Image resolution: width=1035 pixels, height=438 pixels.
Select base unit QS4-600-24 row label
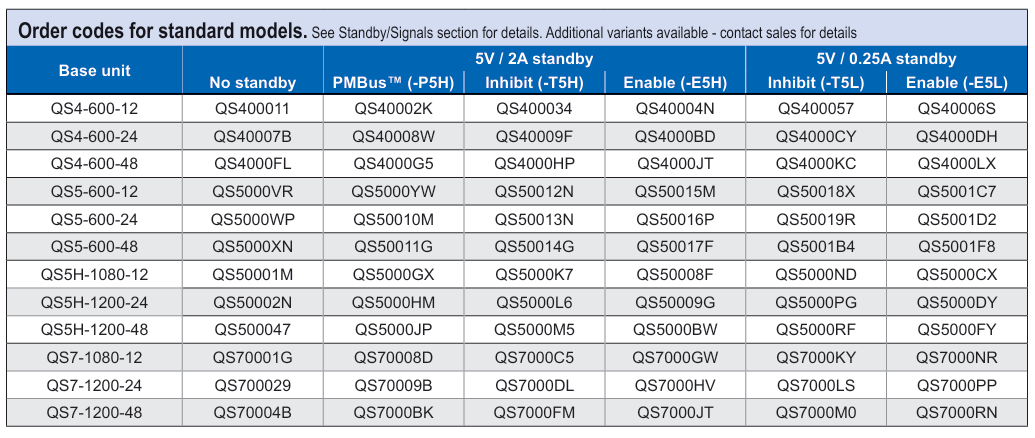click(x=94, y=137)
